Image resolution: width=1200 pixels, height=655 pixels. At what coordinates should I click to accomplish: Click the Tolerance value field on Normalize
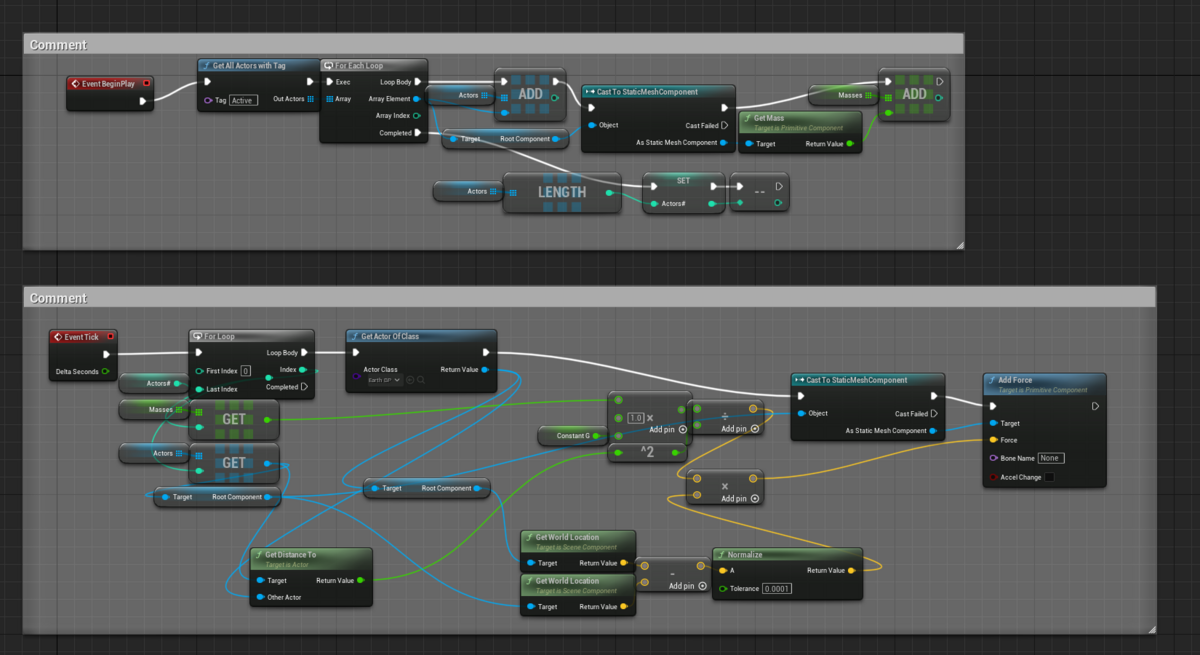776,588
